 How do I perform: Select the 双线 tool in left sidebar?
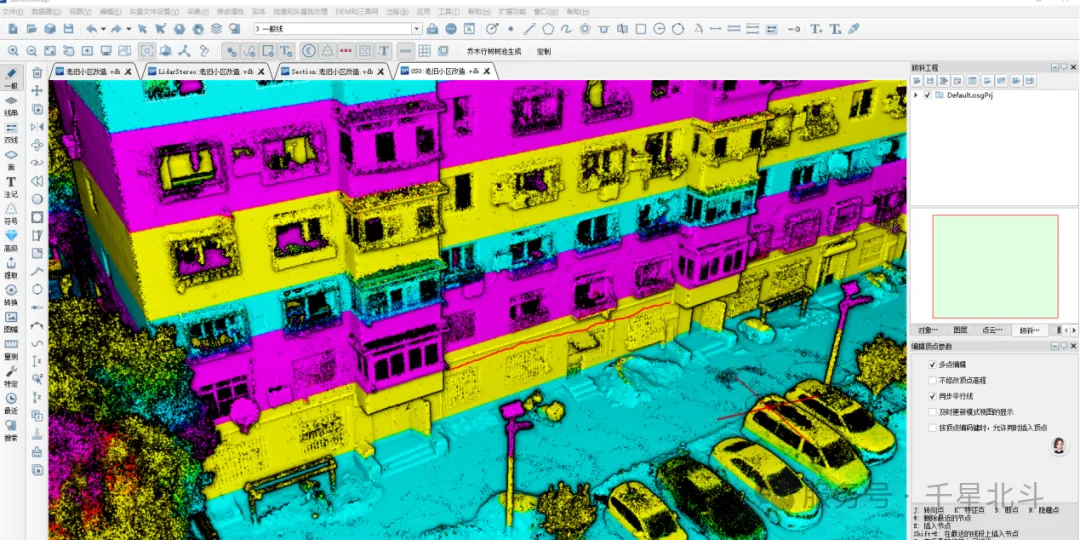pos(11,132)
